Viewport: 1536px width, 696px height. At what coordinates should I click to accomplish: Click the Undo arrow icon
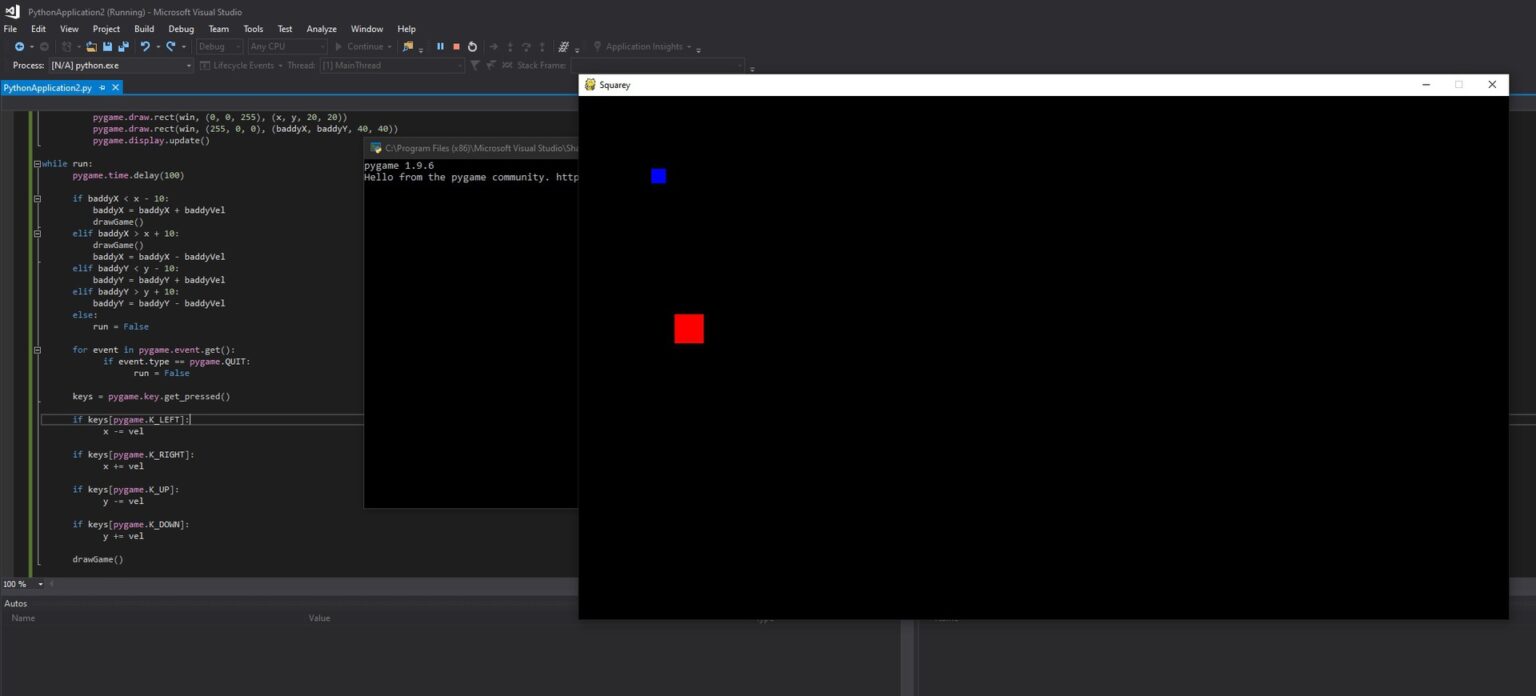145,47
